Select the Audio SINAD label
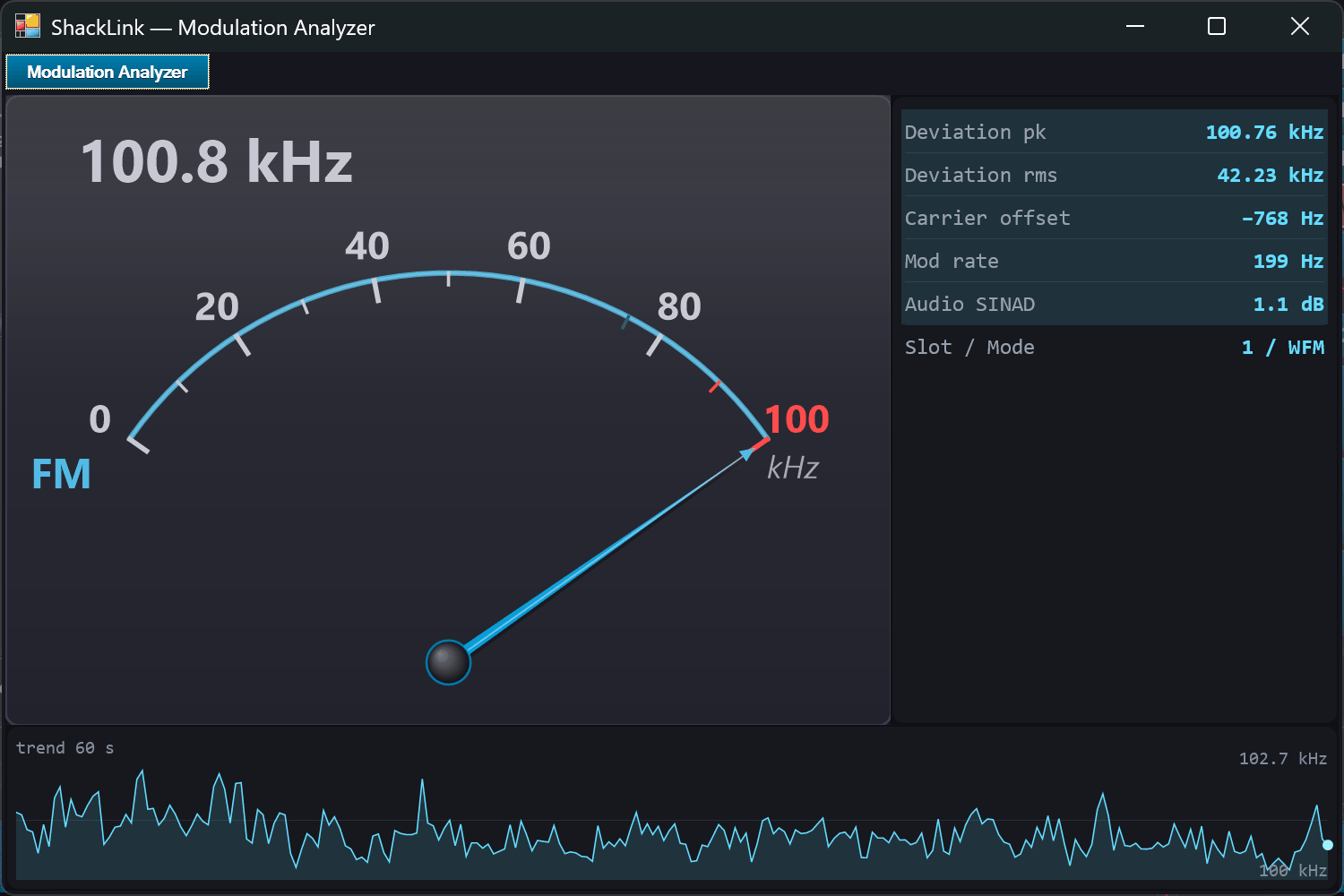 tap(969, 305)
